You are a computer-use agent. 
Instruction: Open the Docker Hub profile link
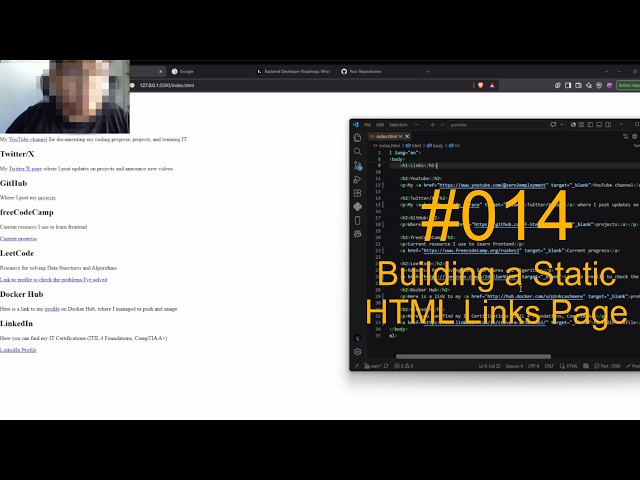pos(52,309)
